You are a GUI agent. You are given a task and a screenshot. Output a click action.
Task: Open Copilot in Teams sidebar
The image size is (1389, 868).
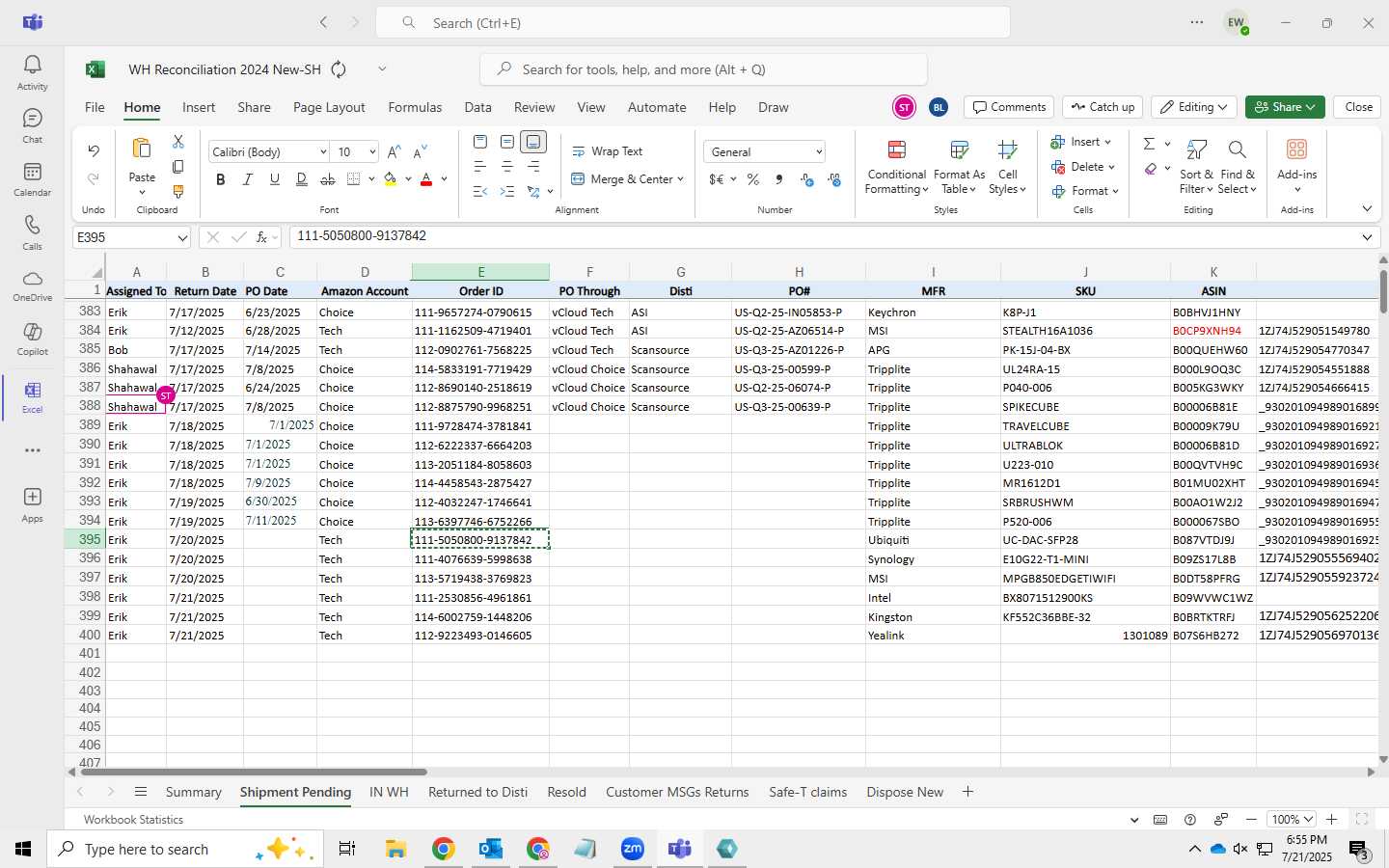pos(32,339)
